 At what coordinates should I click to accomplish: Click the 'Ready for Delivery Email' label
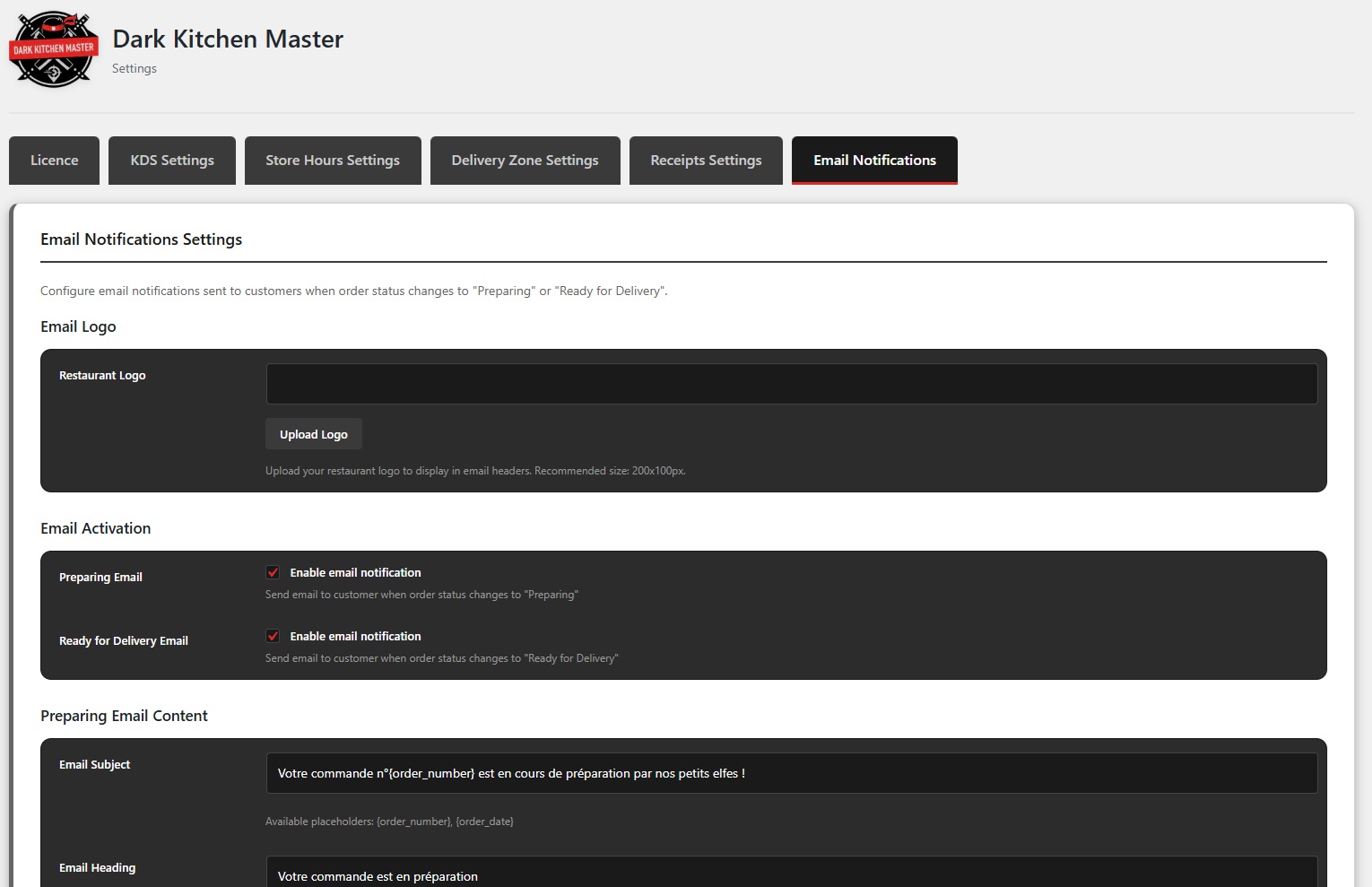coord(124,641)
